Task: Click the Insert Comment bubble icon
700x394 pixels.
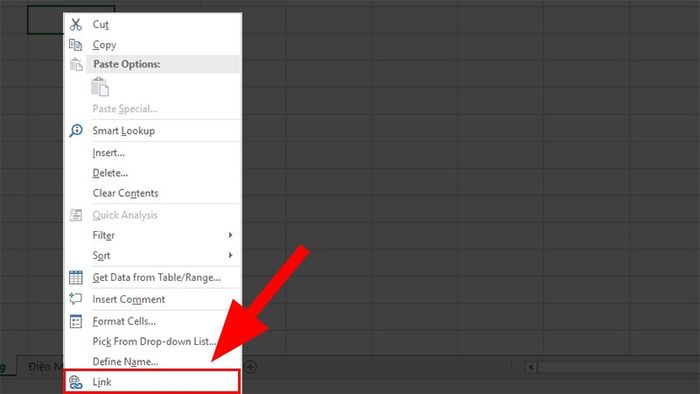Action: coord(75,299)
